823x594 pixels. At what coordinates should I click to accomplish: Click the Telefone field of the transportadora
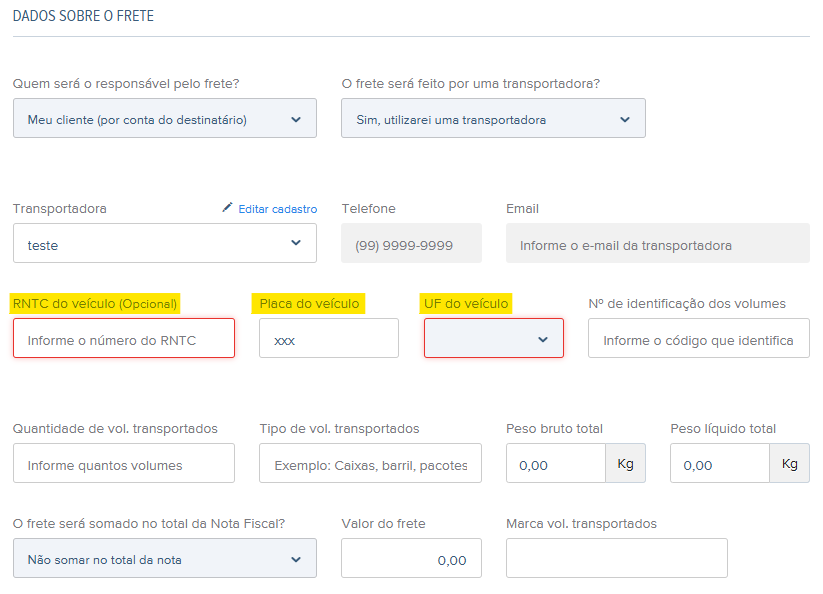coord(412,243)
